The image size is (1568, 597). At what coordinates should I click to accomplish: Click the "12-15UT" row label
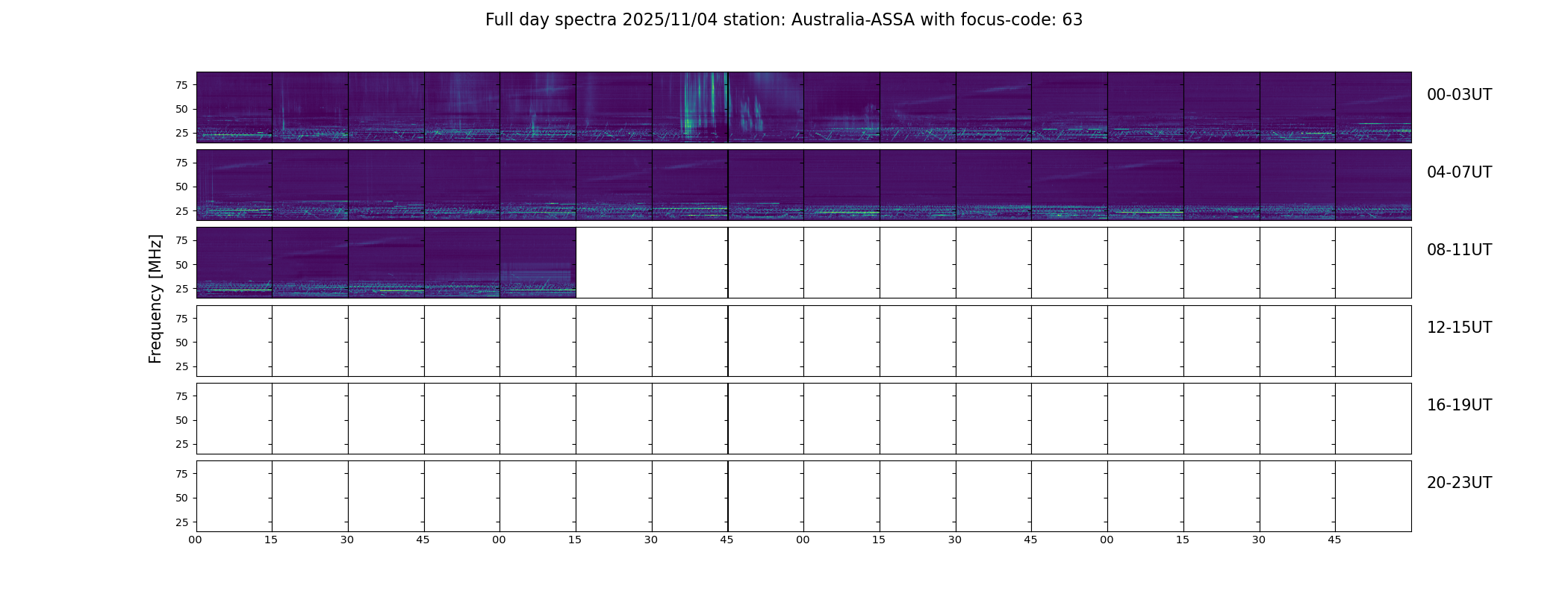[x=1459, y=328]
